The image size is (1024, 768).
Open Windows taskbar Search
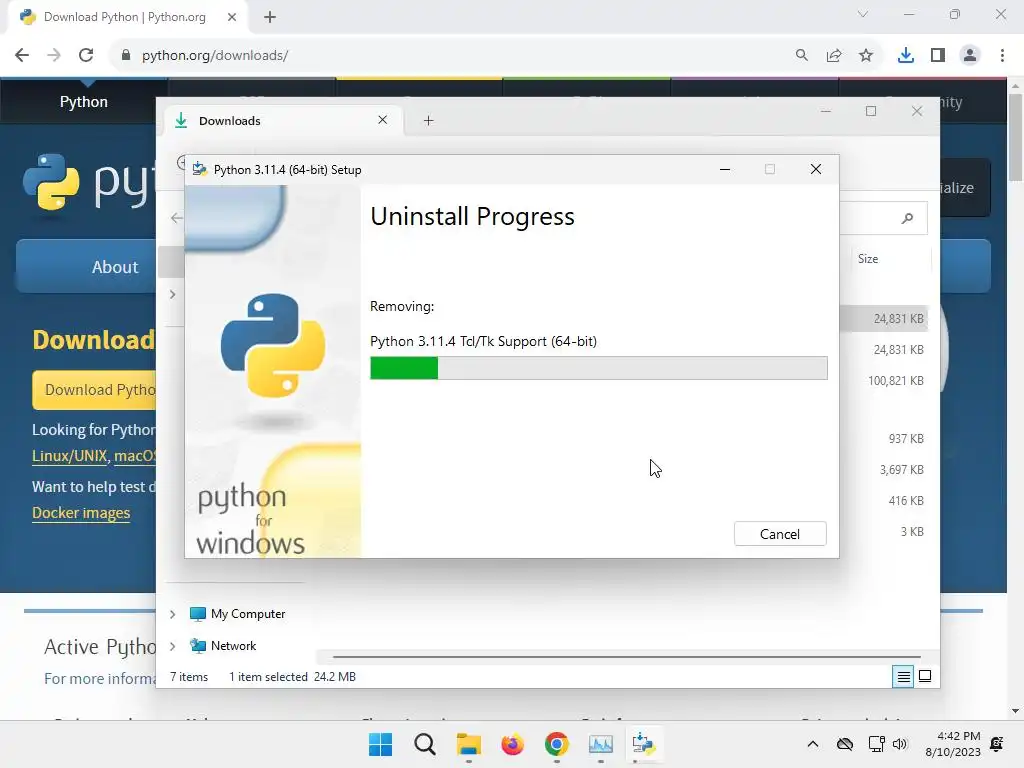pos(424,744)
